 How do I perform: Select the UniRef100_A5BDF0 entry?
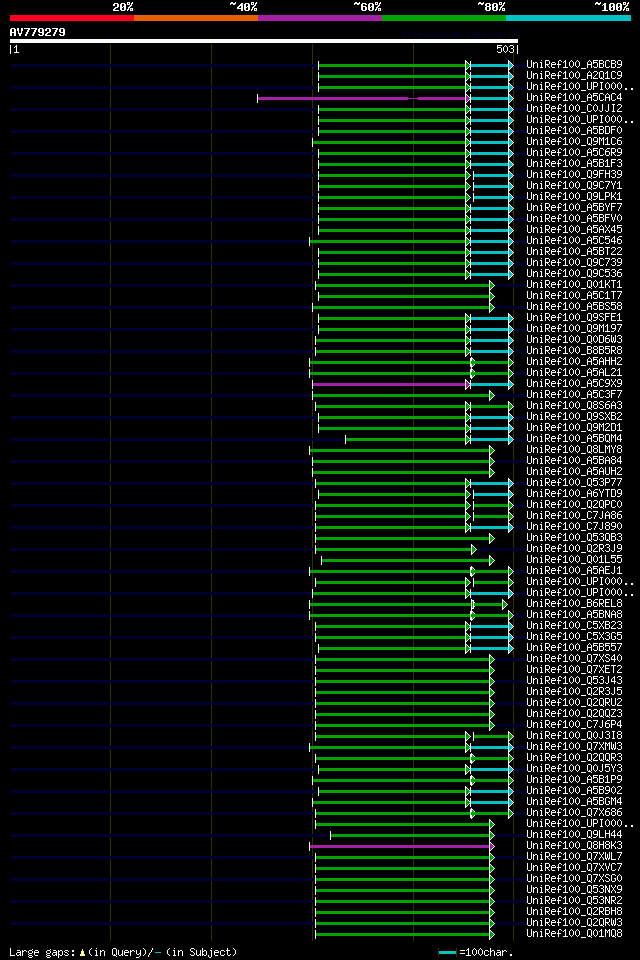(x=574, y=130)
